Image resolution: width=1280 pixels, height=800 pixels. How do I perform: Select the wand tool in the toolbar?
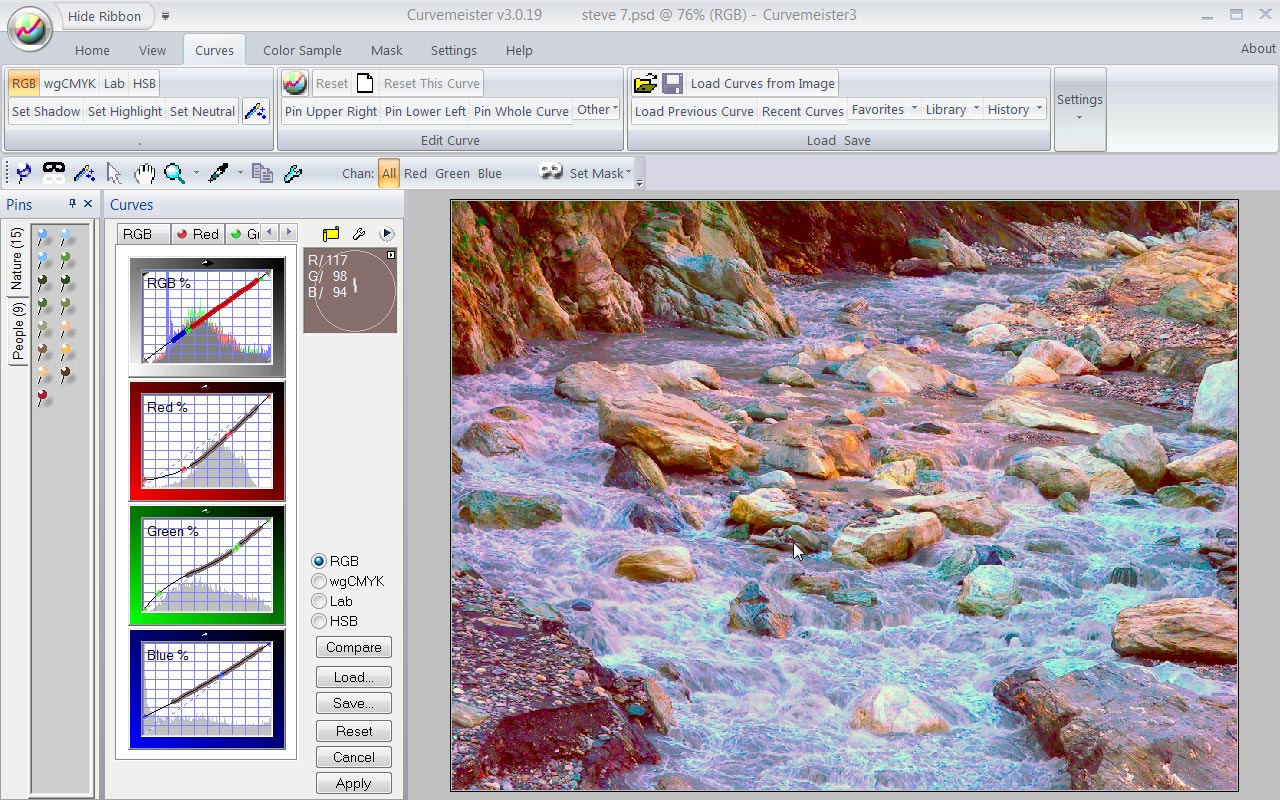coord(84,173)
